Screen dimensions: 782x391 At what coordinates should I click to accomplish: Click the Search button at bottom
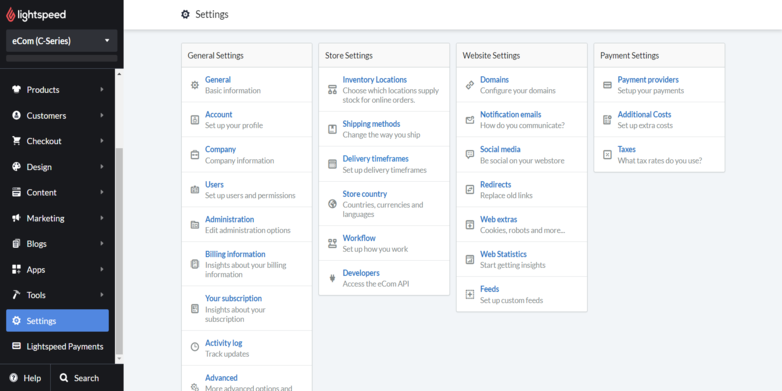point(79,378)
